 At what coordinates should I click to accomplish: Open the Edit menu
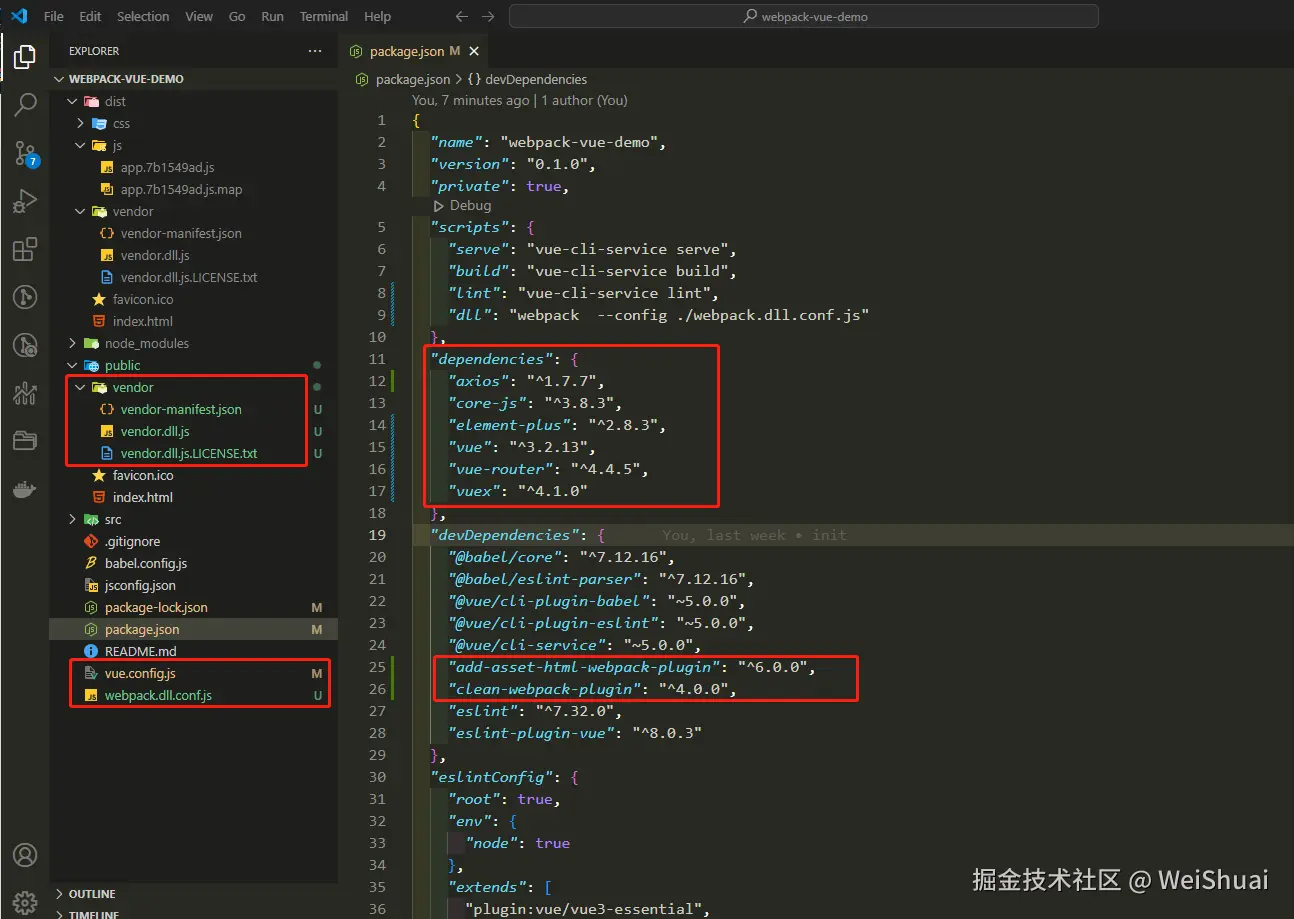coord(90,16)
